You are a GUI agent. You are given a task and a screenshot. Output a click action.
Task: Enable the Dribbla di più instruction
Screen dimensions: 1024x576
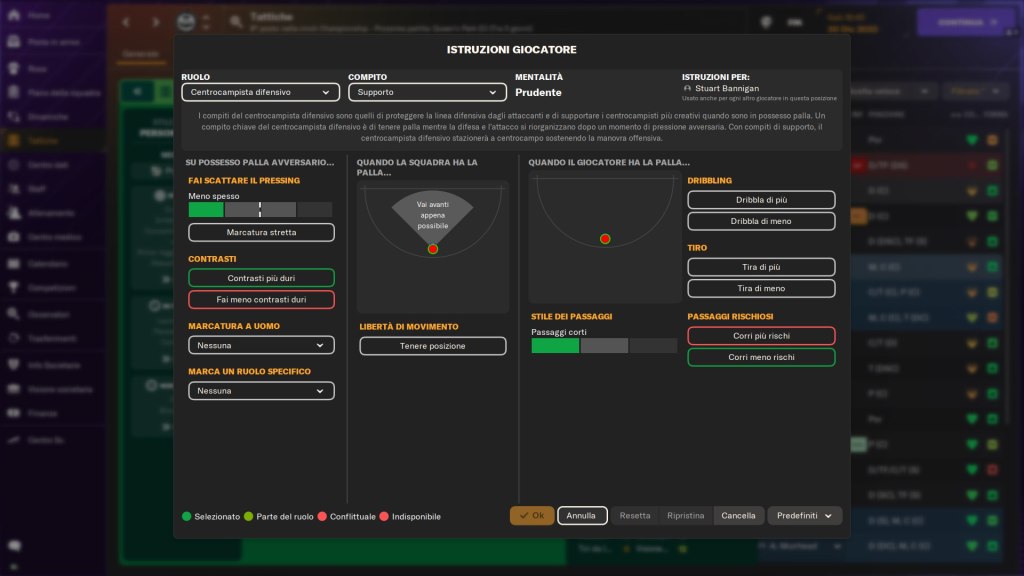pyautogui.click(x=761, y=199)
